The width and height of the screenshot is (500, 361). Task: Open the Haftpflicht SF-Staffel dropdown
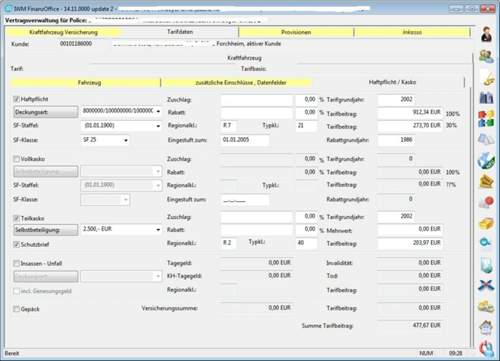click(158, 126)
